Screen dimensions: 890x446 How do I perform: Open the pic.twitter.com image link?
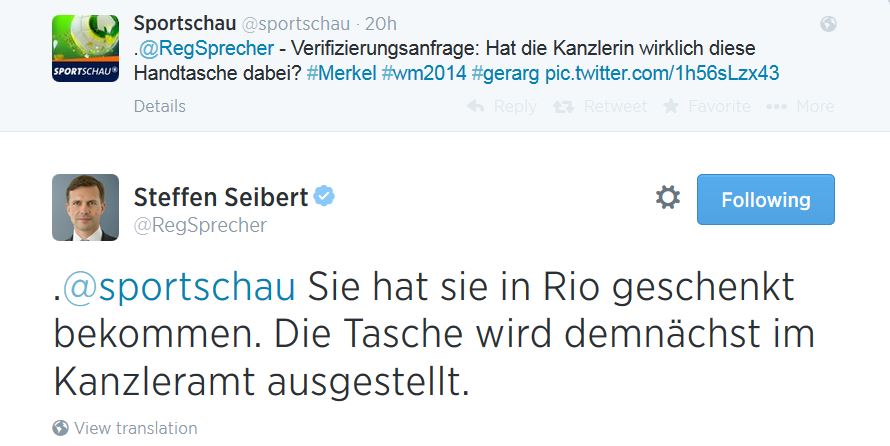662,73
